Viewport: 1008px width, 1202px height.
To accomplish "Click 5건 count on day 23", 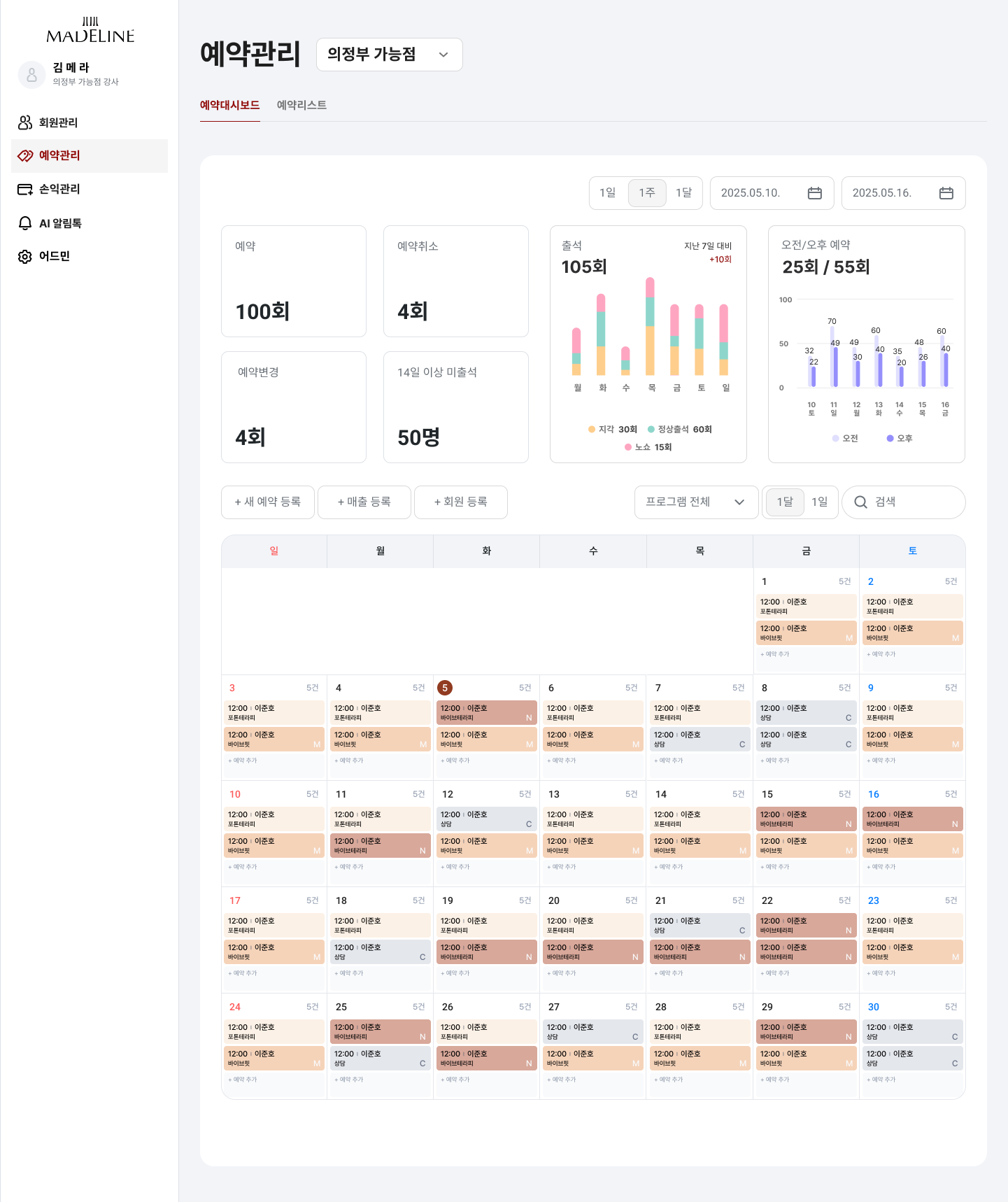I will pos(951,900).
